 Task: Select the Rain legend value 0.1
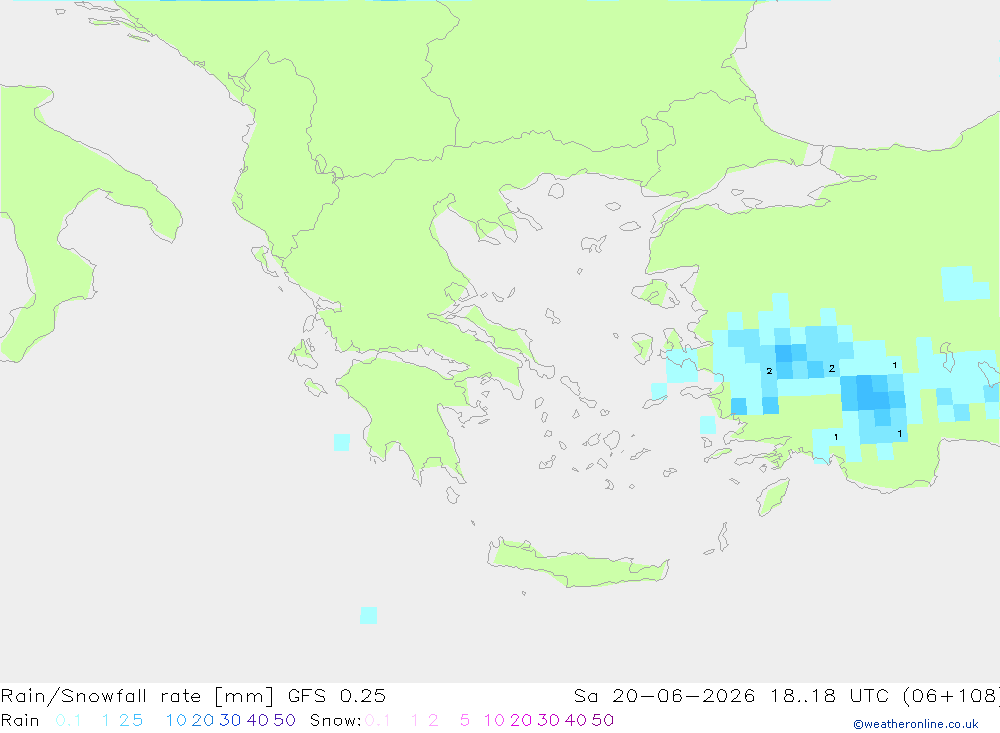pyautogui.click(x=68, y=720)
